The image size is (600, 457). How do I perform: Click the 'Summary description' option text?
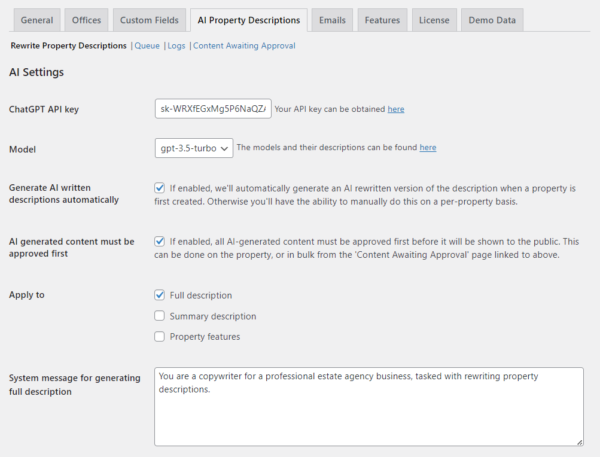[213, 316]
